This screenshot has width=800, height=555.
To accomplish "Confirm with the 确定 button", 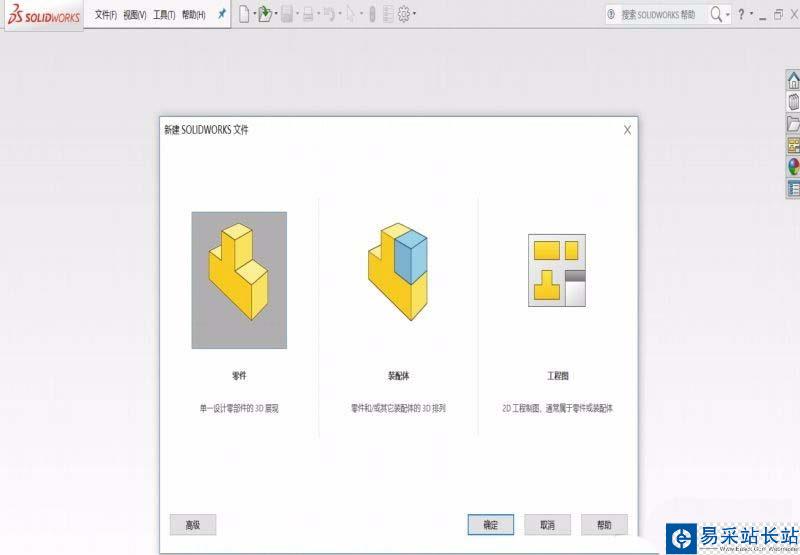I will (491, 525).
